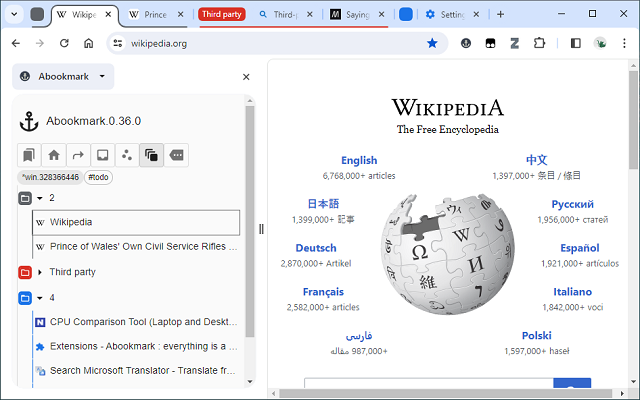The height and width of the screenshot is (400, 640).
Task: Open the CPU Comparison Tool entry
Action: [x=136, y=322]
